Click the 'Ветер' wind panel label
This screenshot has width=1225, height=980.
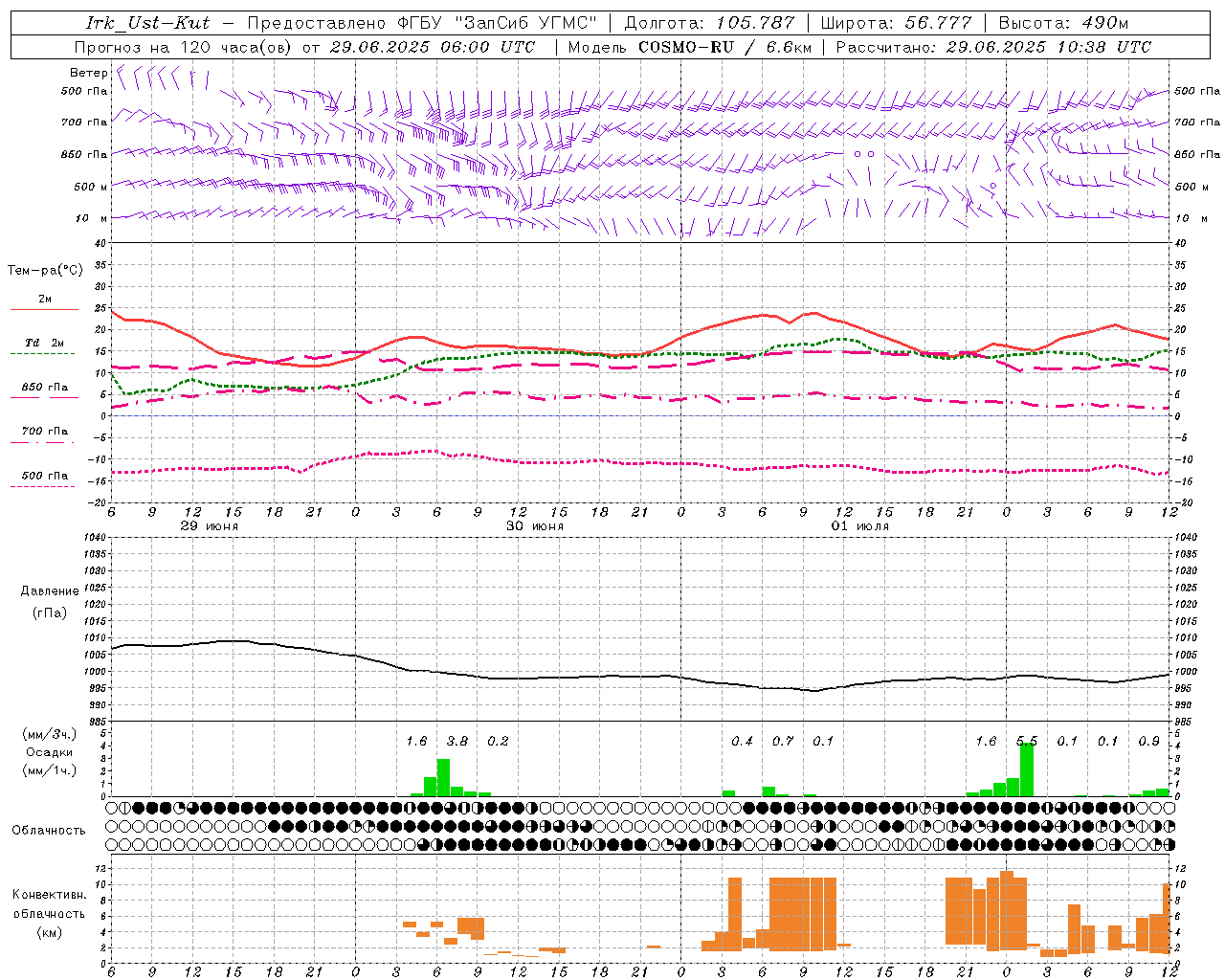point(89,73)
